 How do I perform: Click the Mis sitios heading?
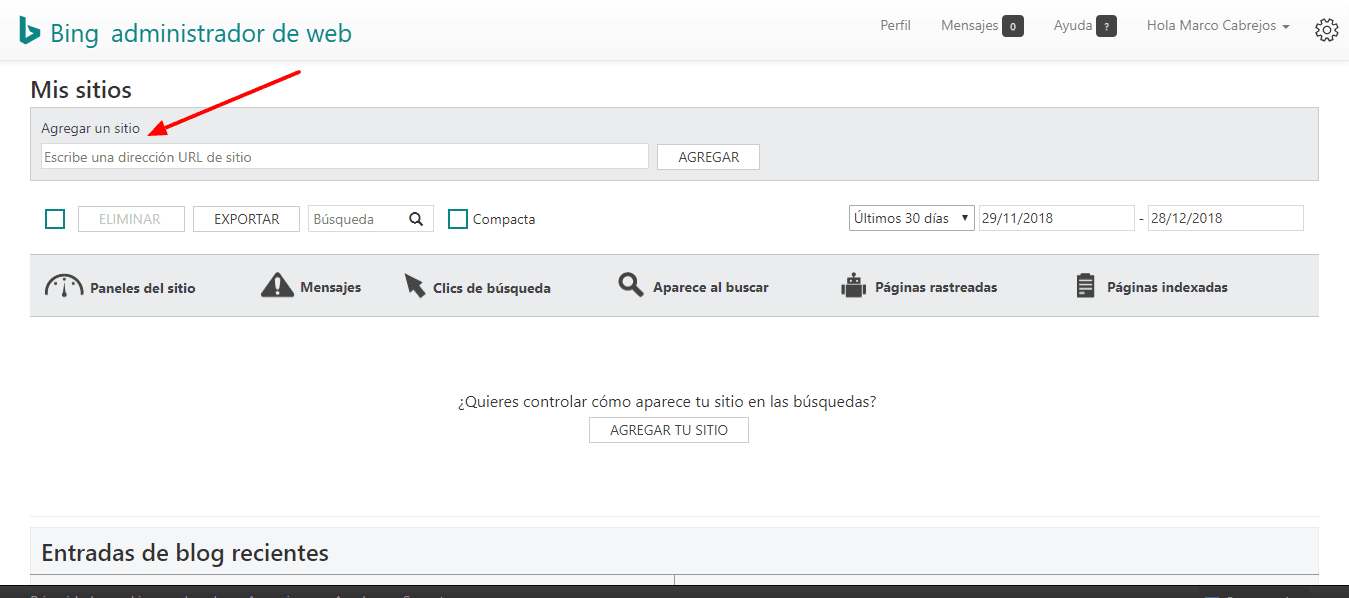81,89
